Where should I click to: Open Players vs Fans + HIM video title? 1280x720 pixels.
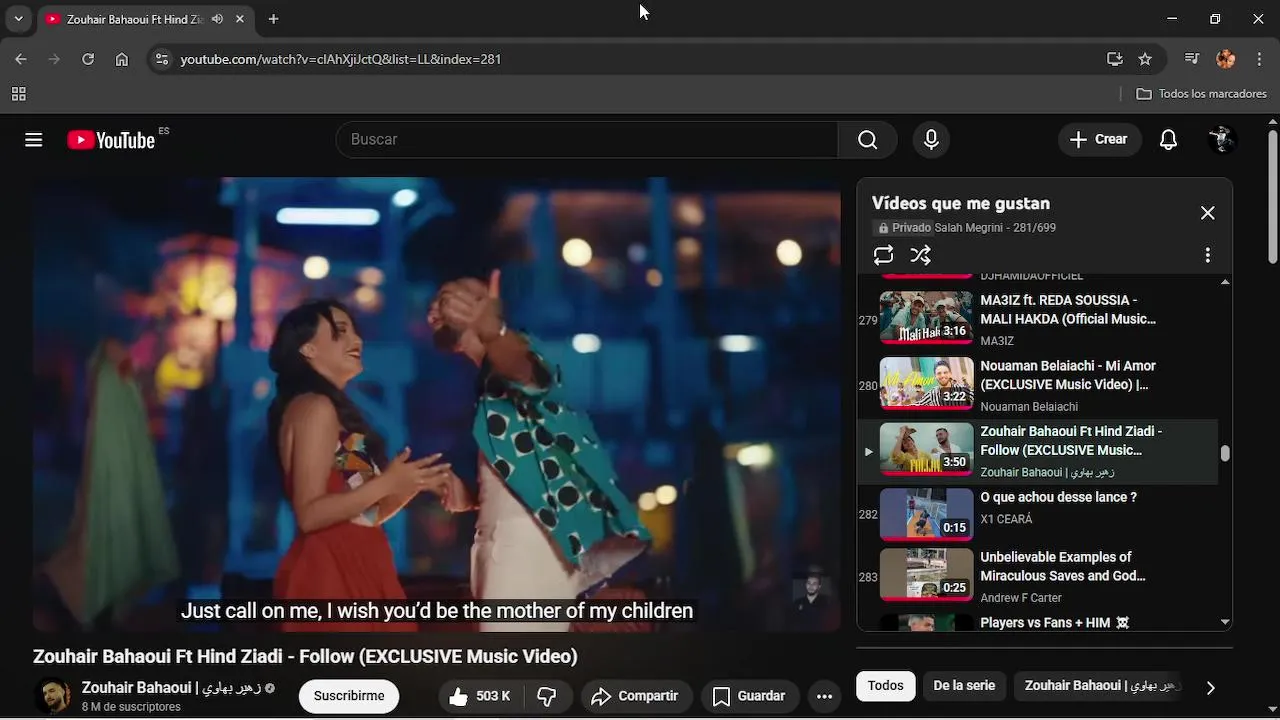click(1055, 623)
